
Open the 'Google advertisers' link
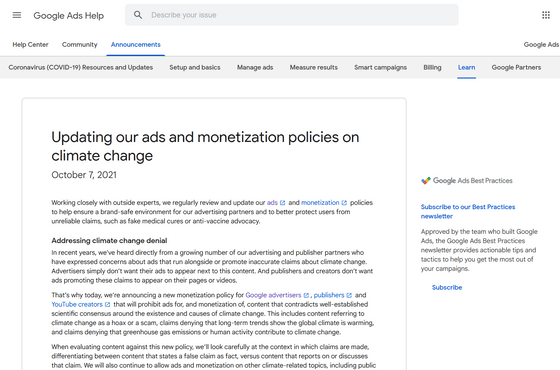273,295
